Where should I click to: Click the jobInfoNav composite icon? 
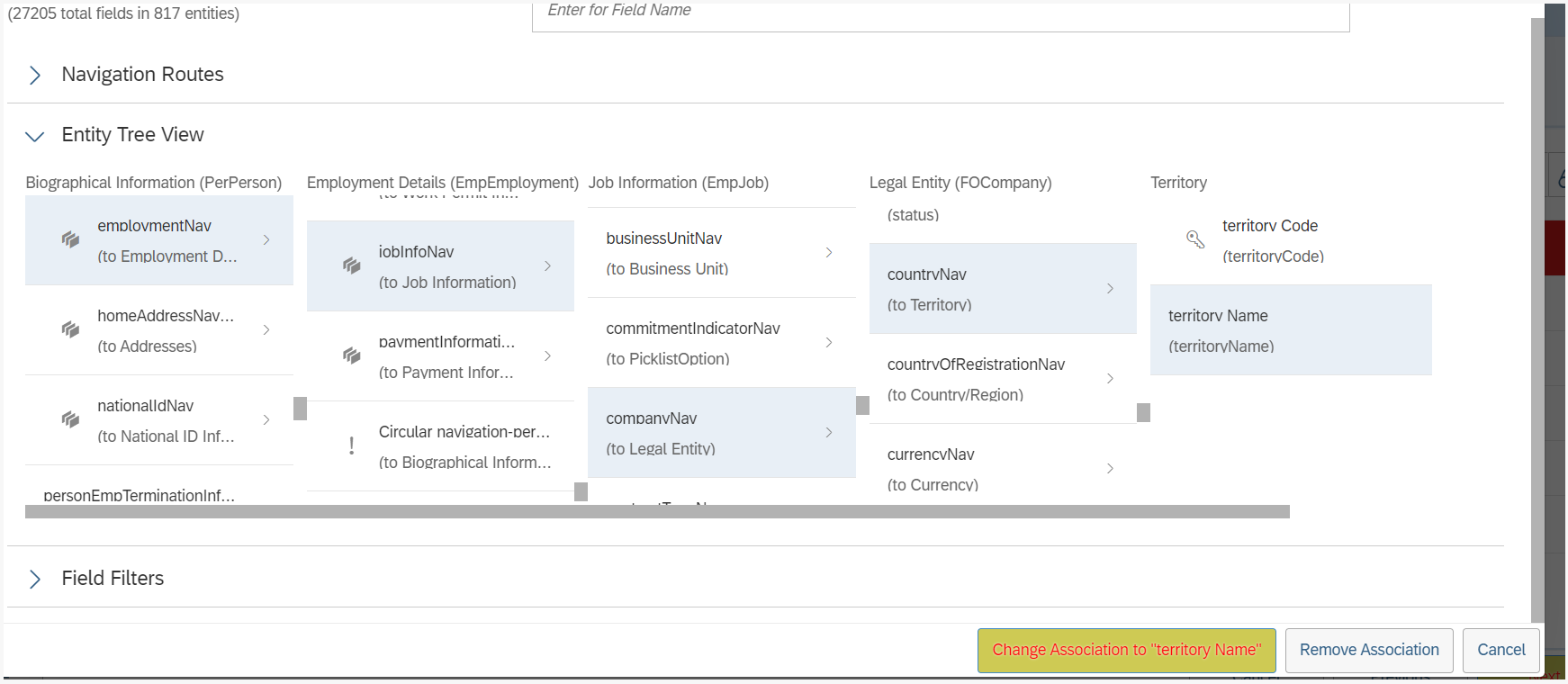tap(352, 265)
